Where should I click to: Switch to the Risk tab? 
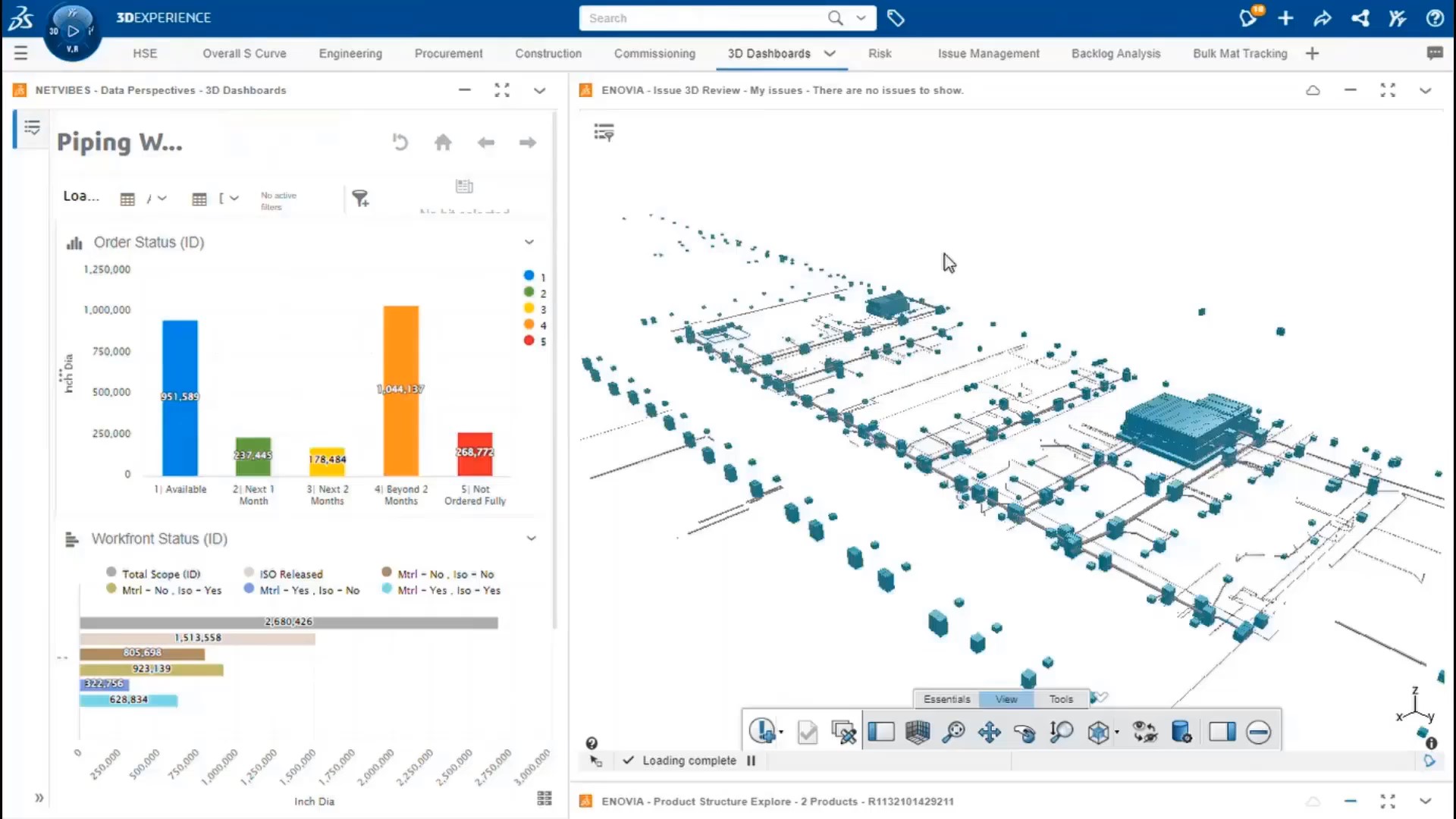click(880, 53)
